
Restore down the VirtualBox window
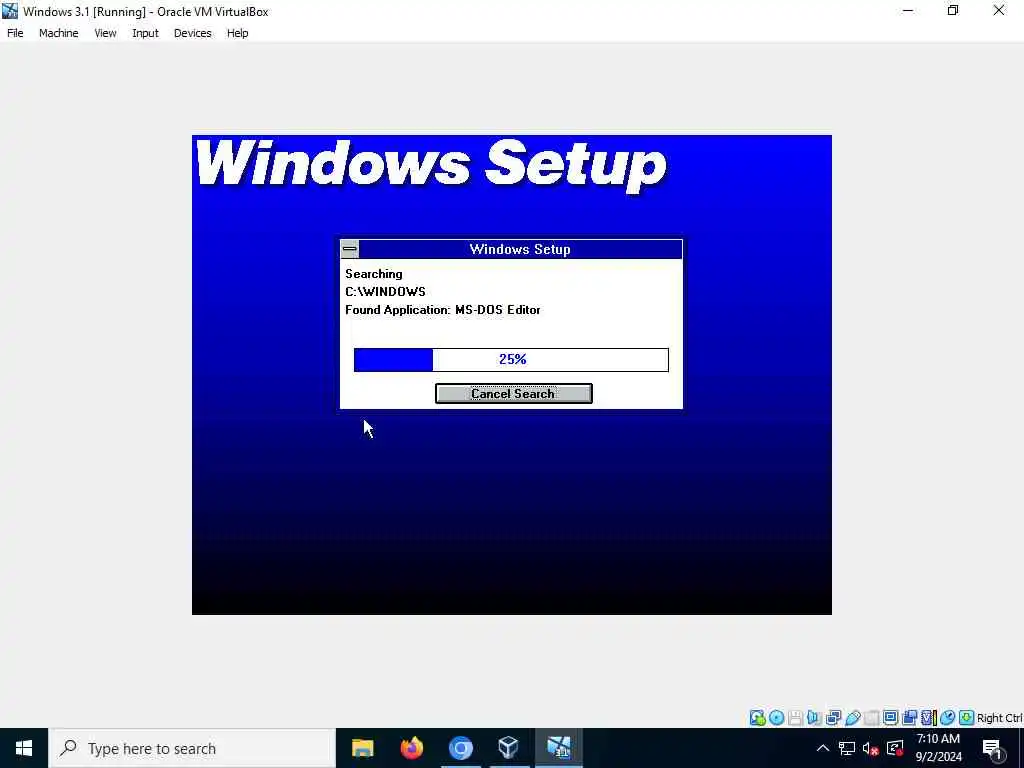(953, 11)
